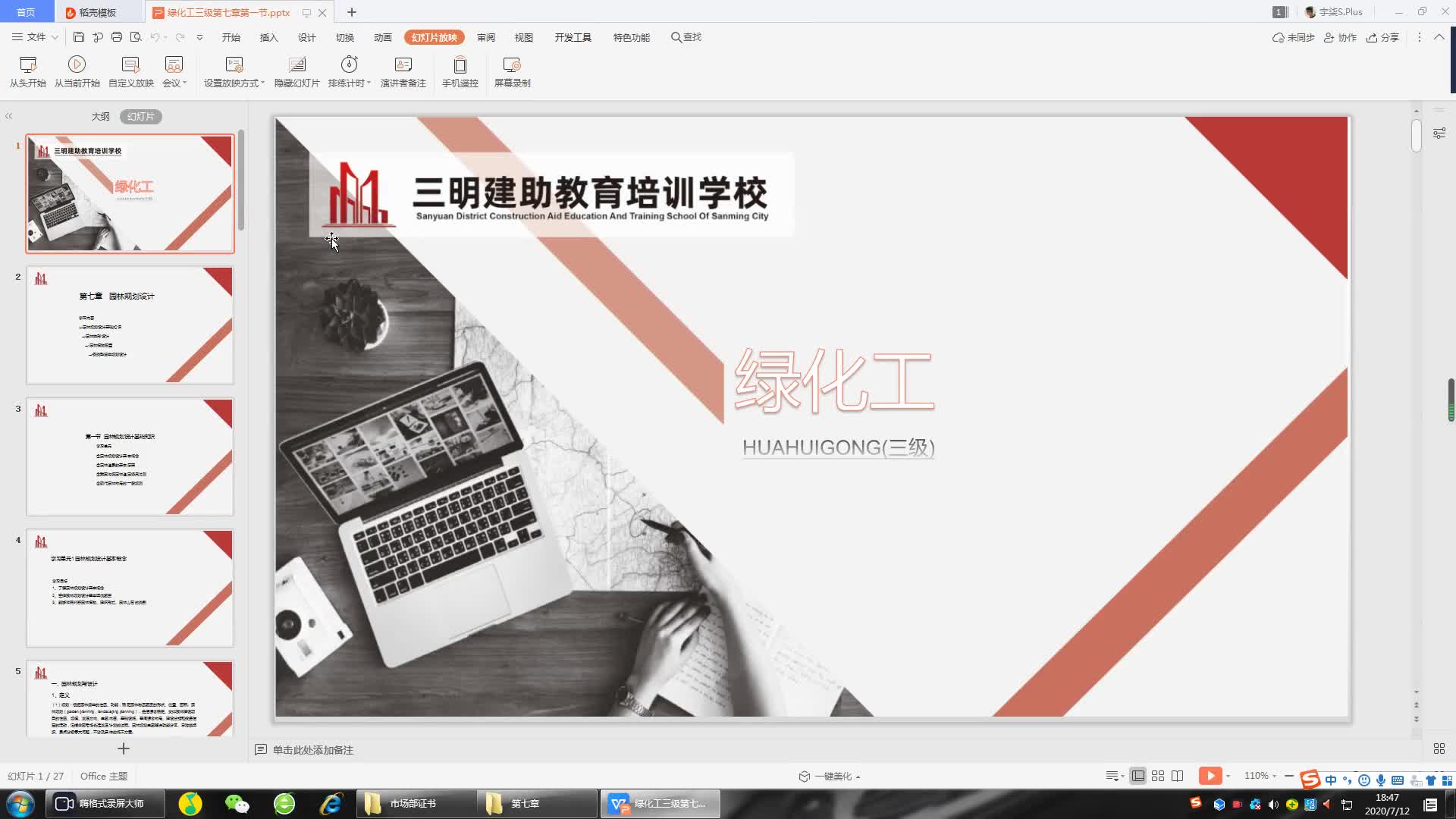Click the 隐藏幻灯片 hide slide icon
Viewport: 1456px width, 819px height.
(x=297, y=65)
